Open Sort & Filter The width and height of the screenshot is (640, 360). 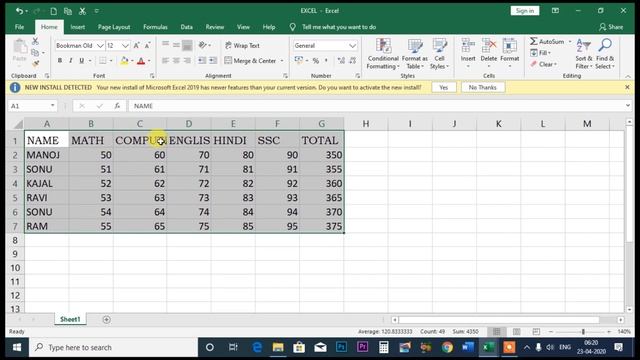click(x=584, y=54)
